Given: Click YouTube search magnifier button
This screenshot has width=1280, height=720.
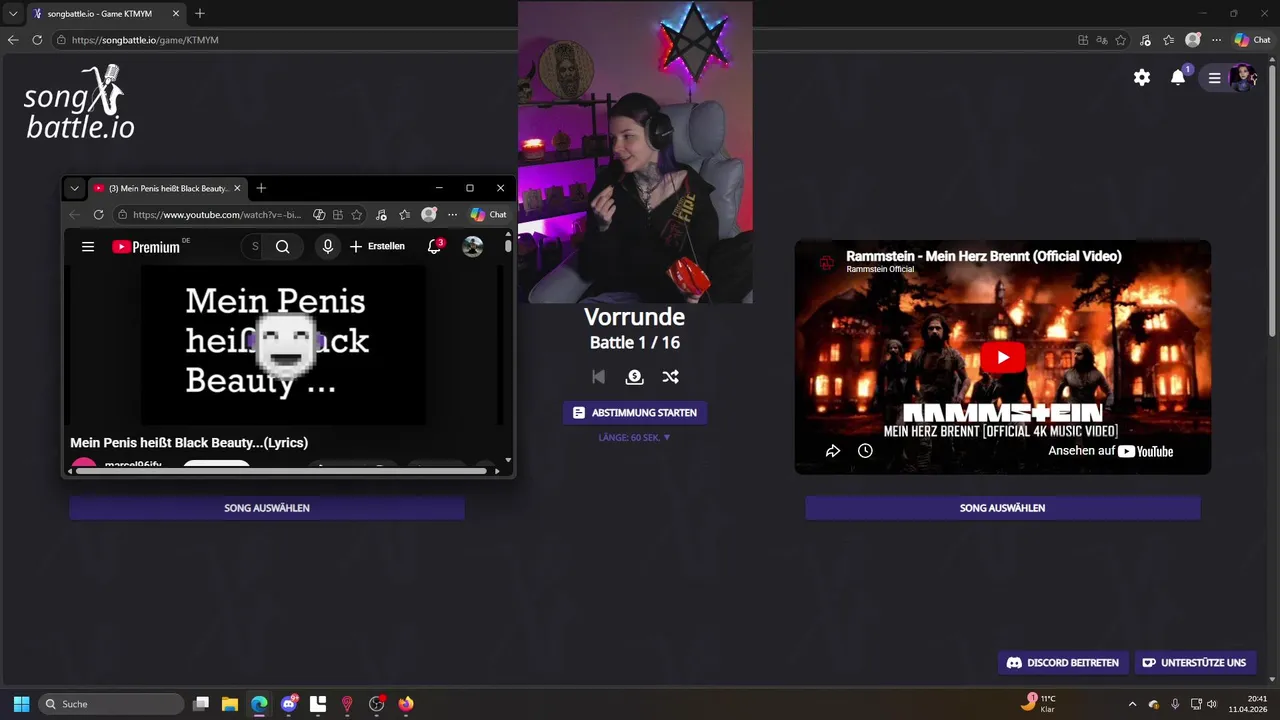Looking at the screenshot, I should pyautogui.click(x=283, y=246).
